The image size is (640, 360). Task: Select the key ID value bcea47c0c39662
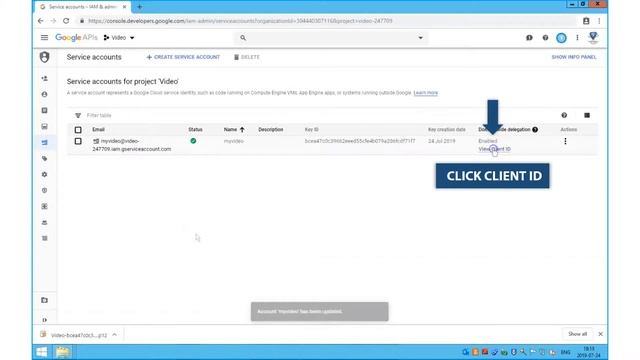pyautogui.click(x=360, y=141)
